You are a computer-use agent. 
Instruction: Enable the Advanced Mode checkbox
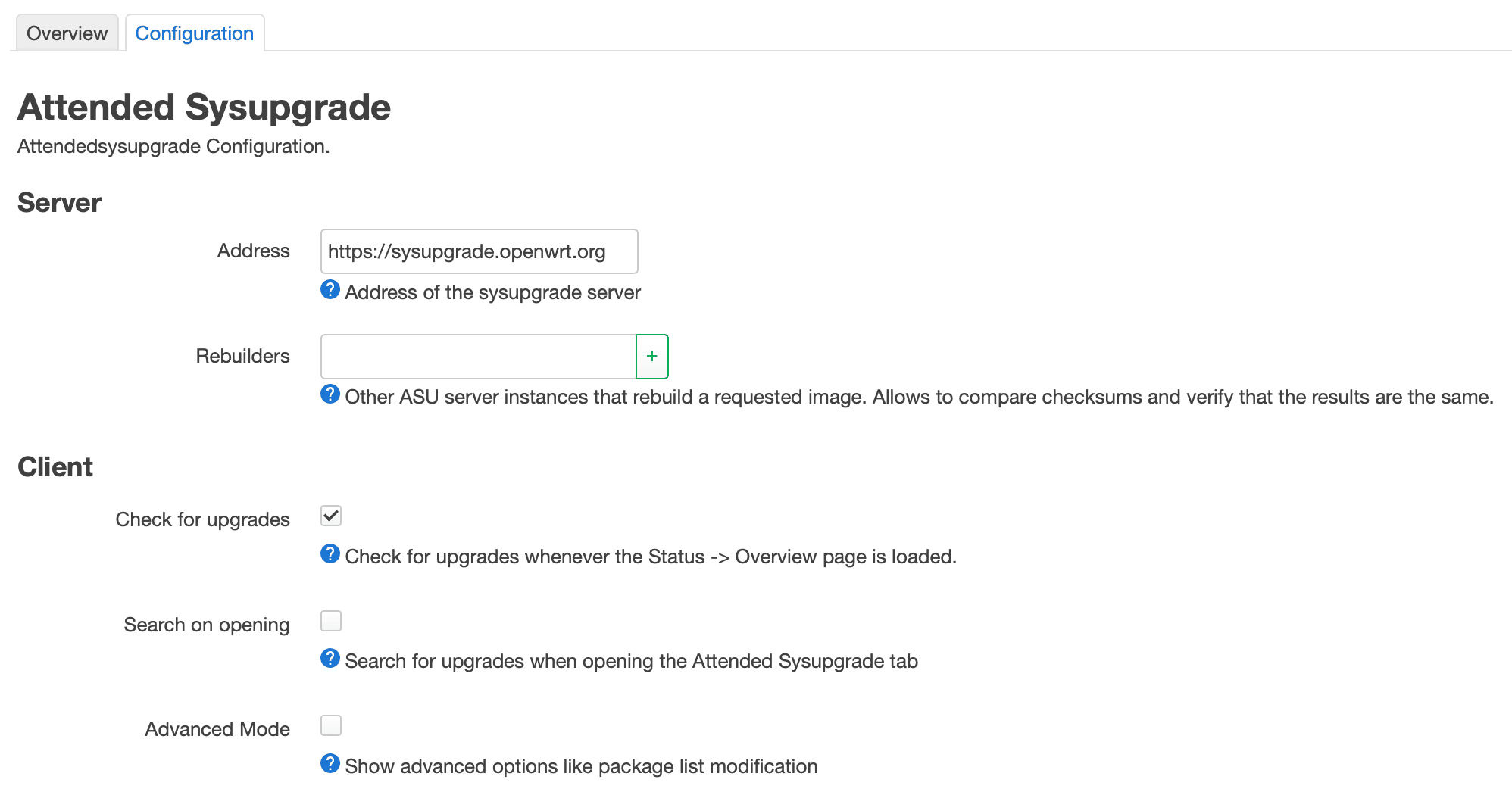(x=331, y=725)
